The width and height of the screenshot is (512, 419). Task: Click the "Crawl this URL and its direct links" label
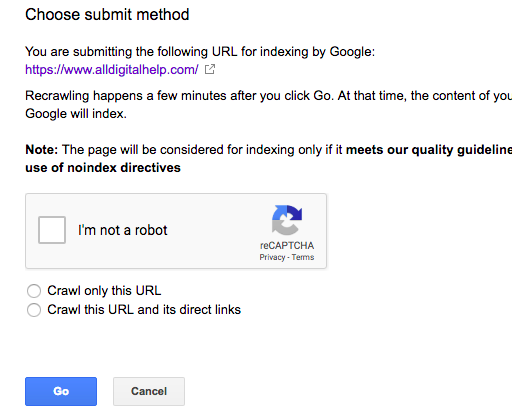tap(144, 310)
